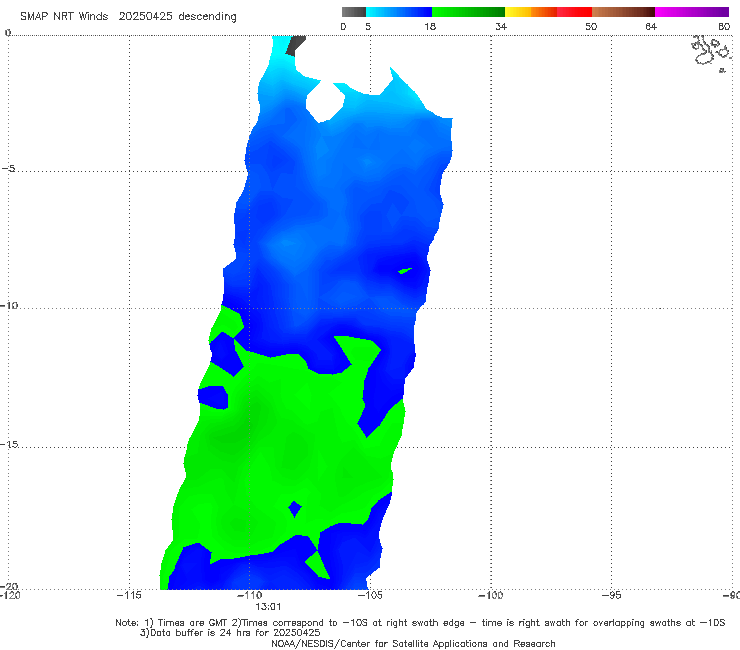Click the longitude label '-95'
The width and height of the screenshot is (740, 650).
pyautogui.click(x=612, y=595)
